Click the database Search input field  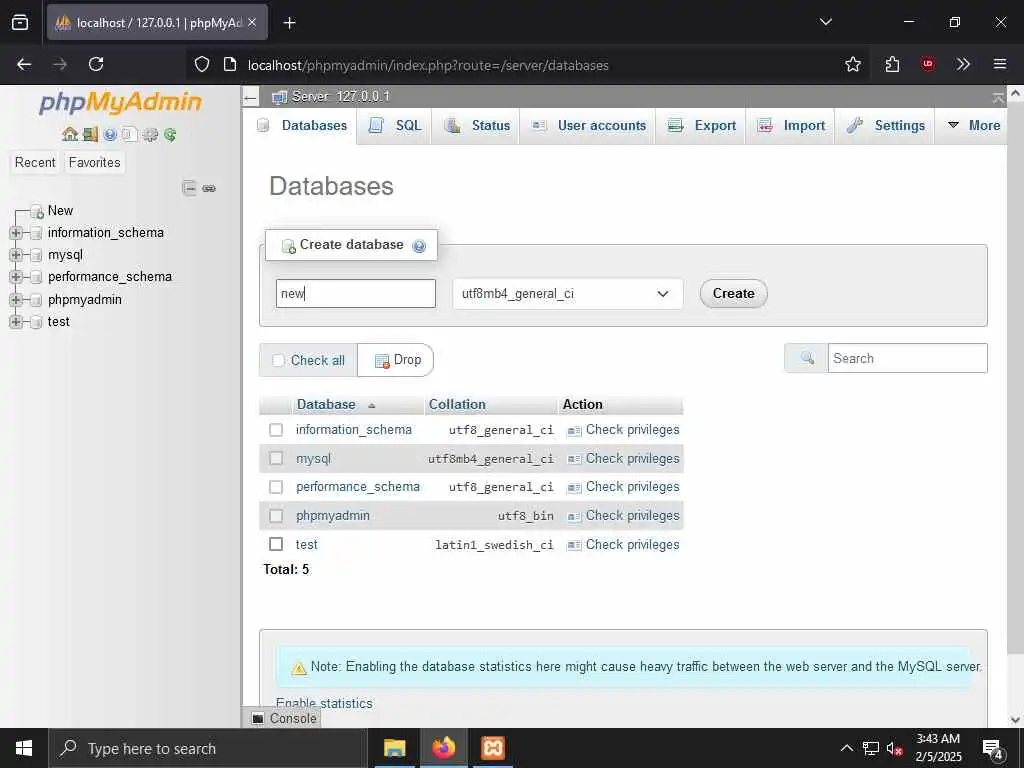[x=908, y=359]
